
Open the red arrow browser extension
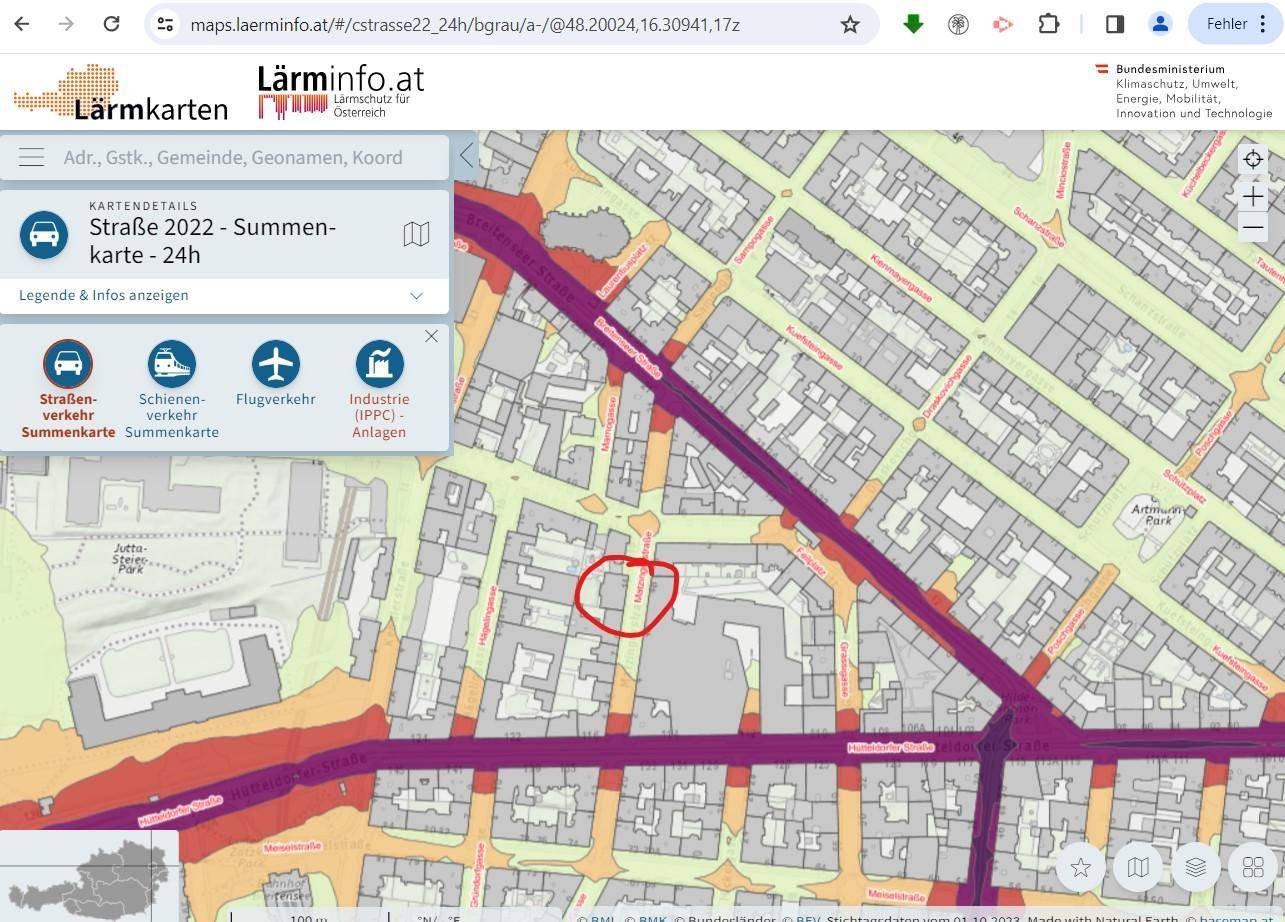(x=1003, y=24)
